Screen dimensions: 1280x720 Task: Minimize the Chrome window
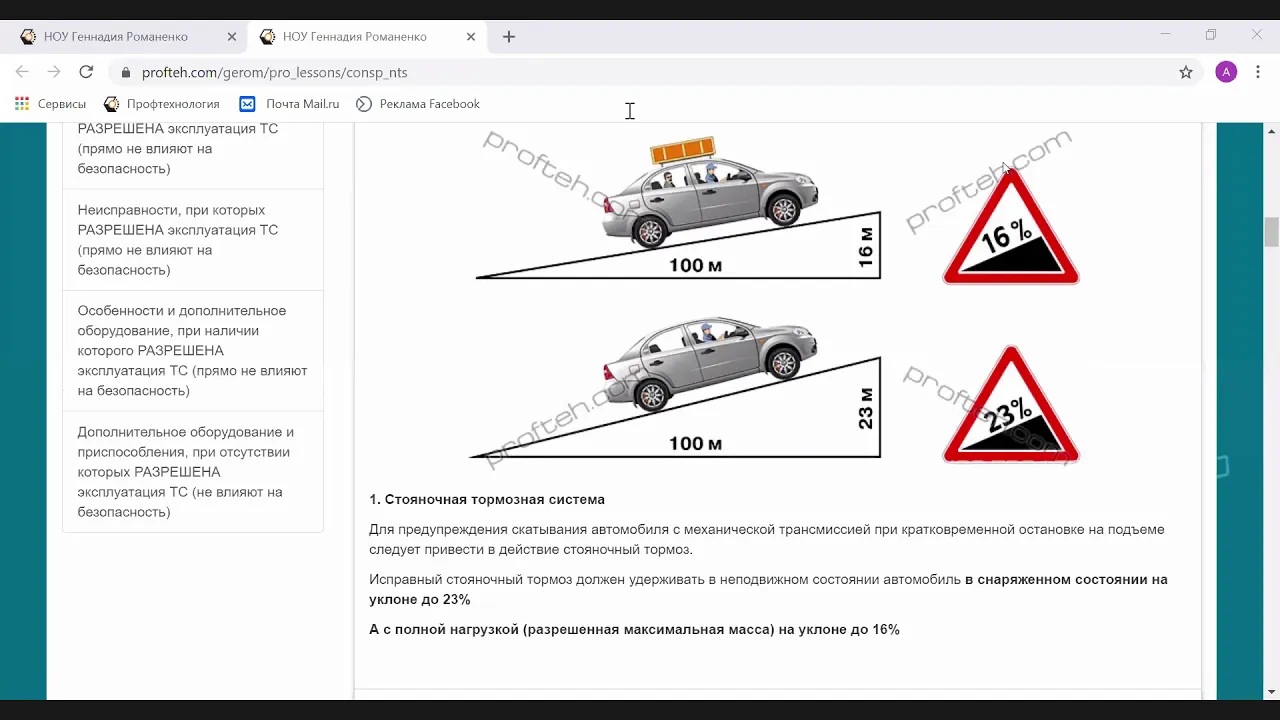click(x=1165, y=35)
